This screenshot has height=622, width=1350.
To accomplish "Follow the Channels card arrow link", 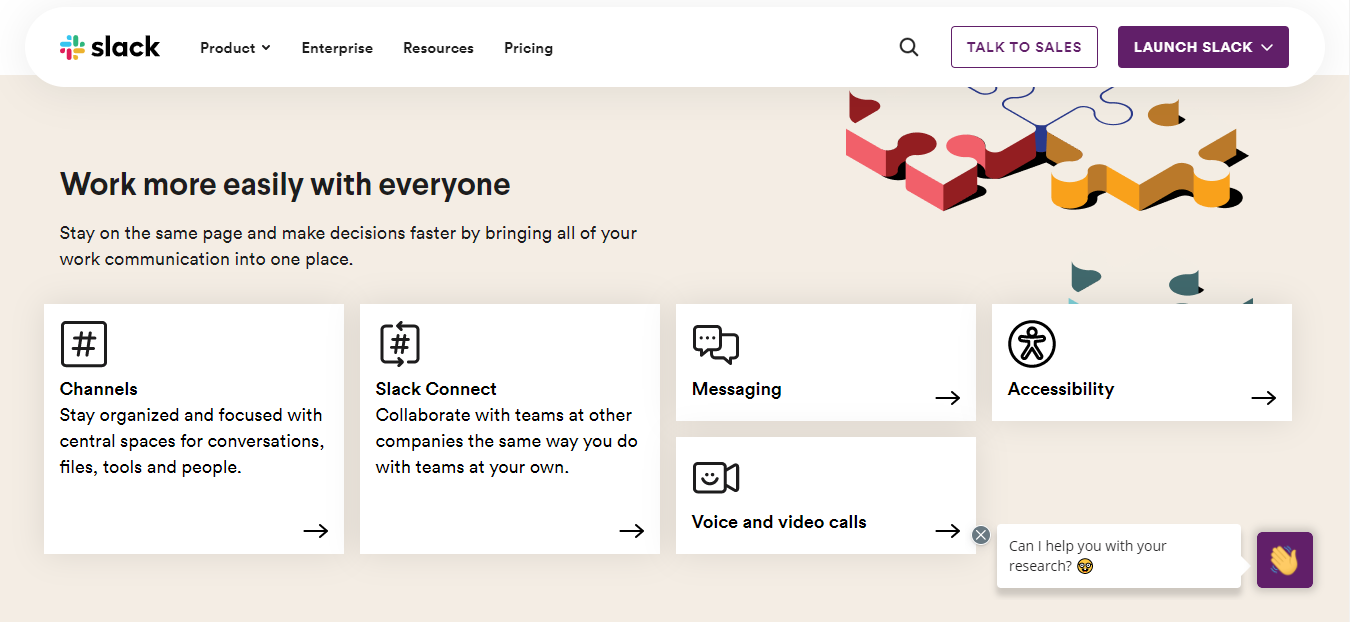I will (315, 531).
